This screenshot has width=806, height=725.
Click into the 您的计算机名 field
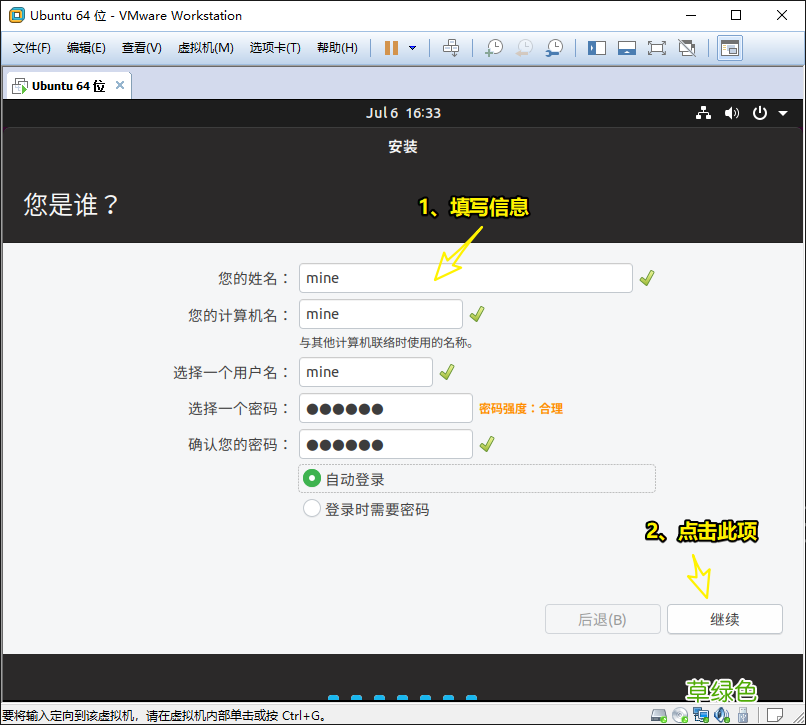381,314
